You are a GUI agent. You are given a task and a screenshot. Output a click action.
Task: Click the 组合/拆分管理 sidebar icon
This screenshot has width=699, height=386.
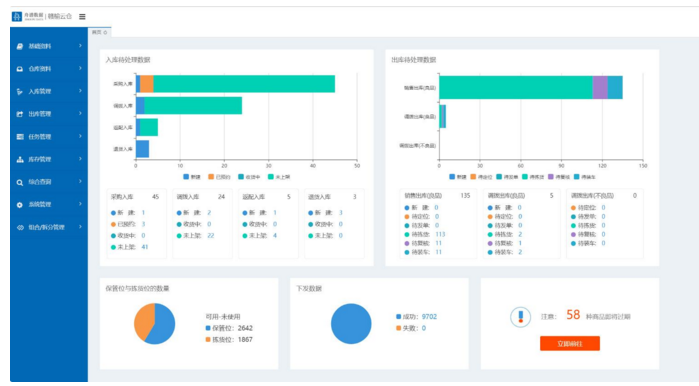[x=20, y=227]
